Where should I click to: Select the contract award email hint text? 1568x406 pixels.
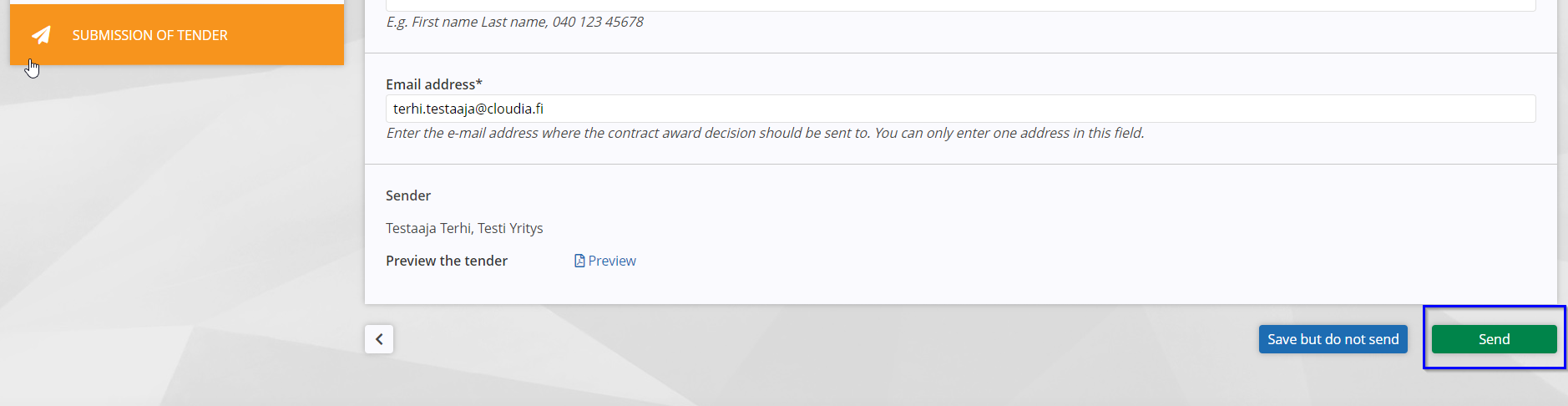coord(765,133)
